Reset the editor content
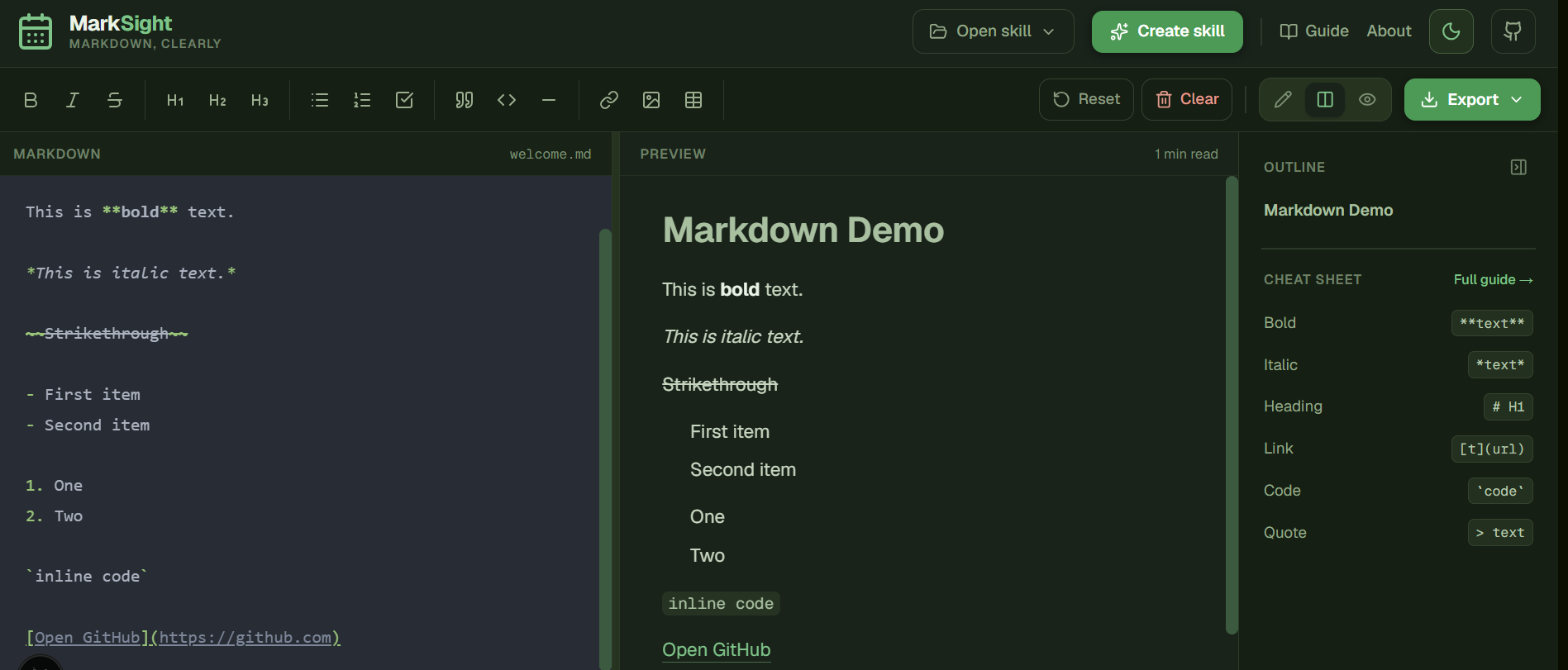The height and width of the screenshot is (670, 1568). tap(1086, 99)
